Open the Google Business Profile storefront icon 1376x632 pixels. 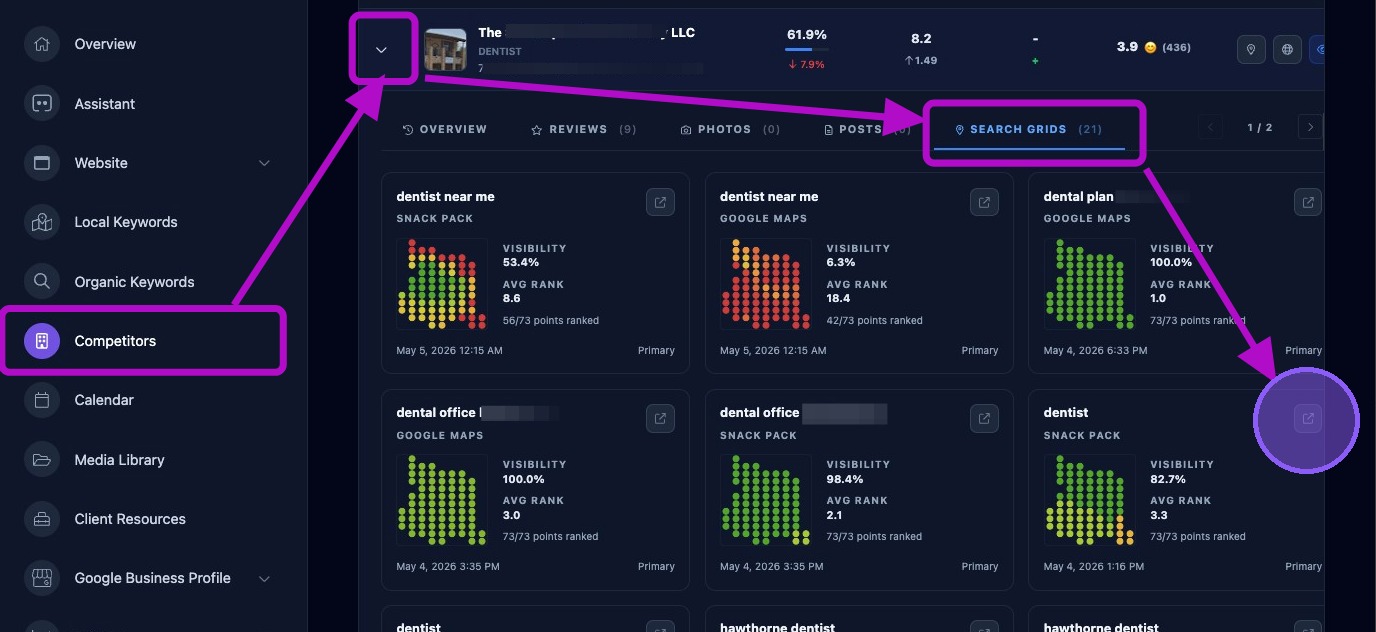tap(42, 578)
